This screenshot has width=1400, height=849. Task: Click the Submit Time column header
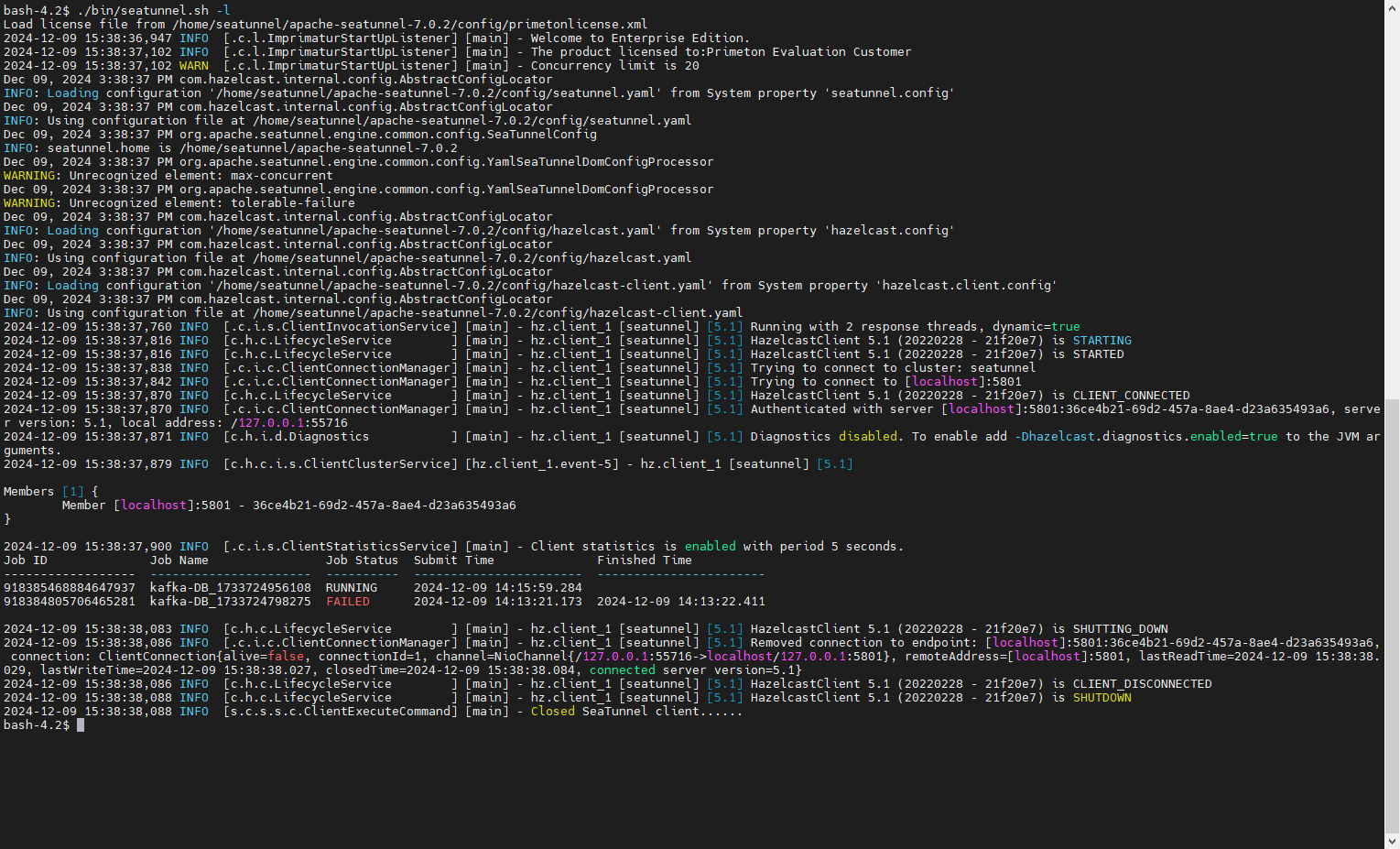click(453, 561)
